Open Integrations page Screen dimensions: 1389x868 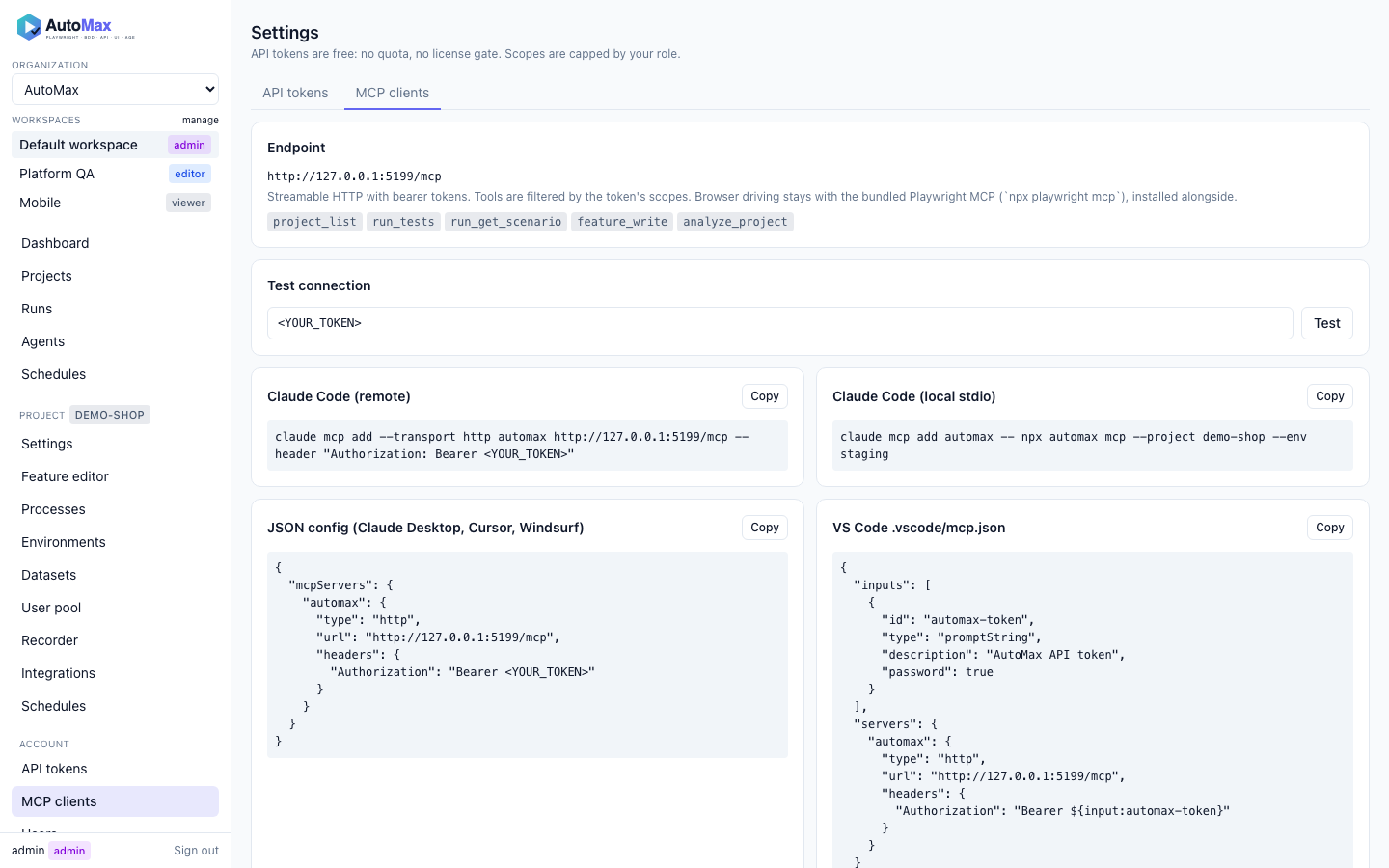pyautogui.click(x=115, y=673)
